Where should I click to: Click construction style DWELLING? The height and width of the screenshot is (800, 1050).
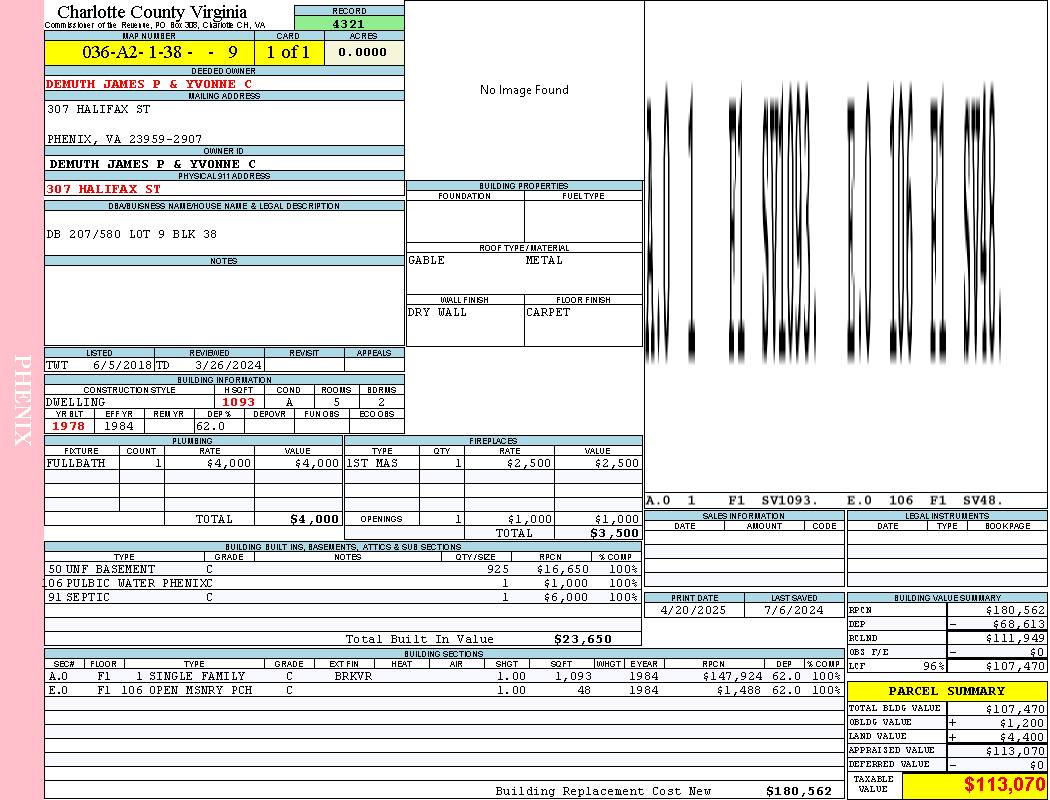[76, 402]
